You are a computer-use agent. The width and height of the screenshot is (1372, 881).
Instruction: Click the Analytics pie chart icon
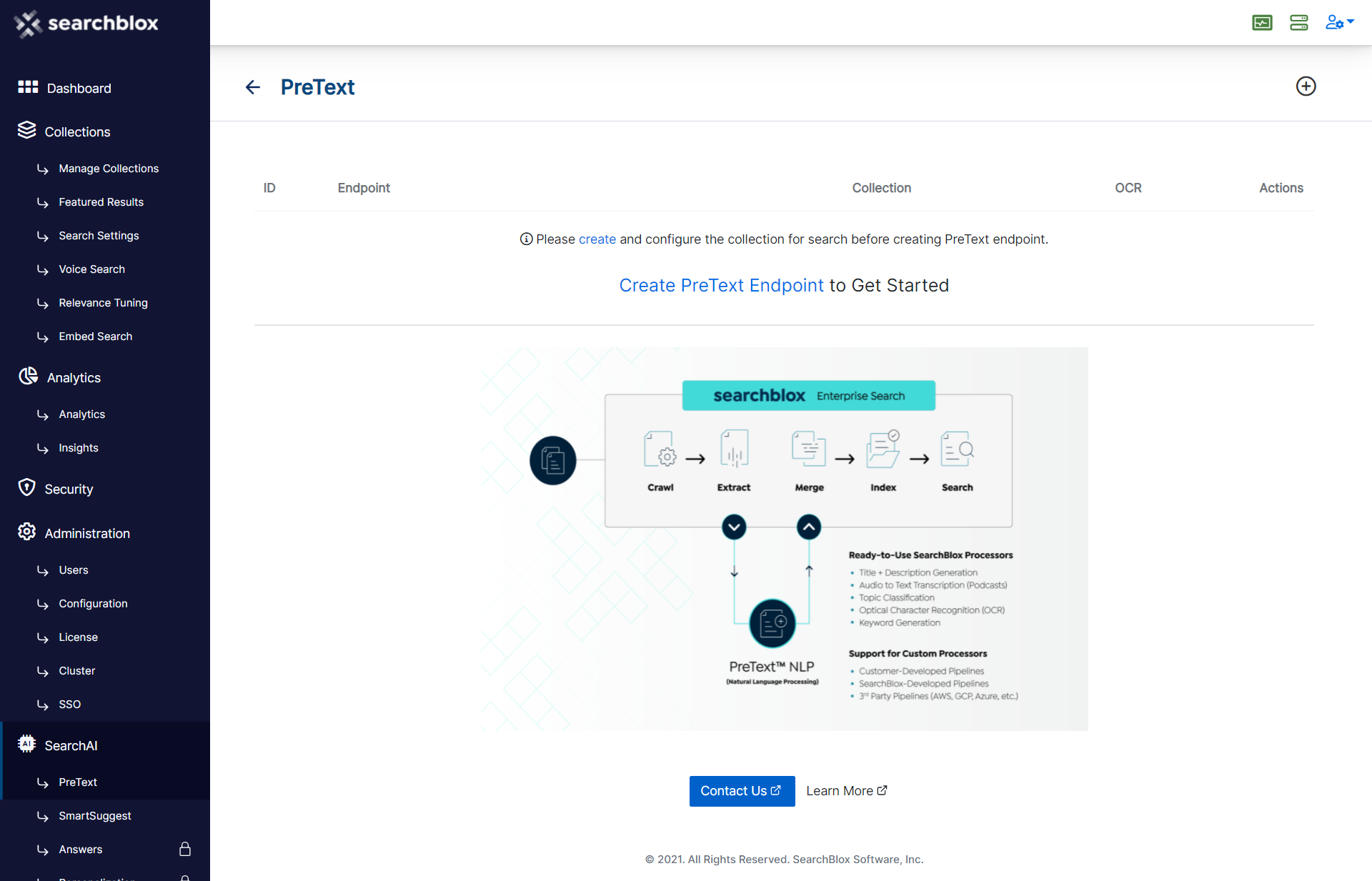point(28,376)
